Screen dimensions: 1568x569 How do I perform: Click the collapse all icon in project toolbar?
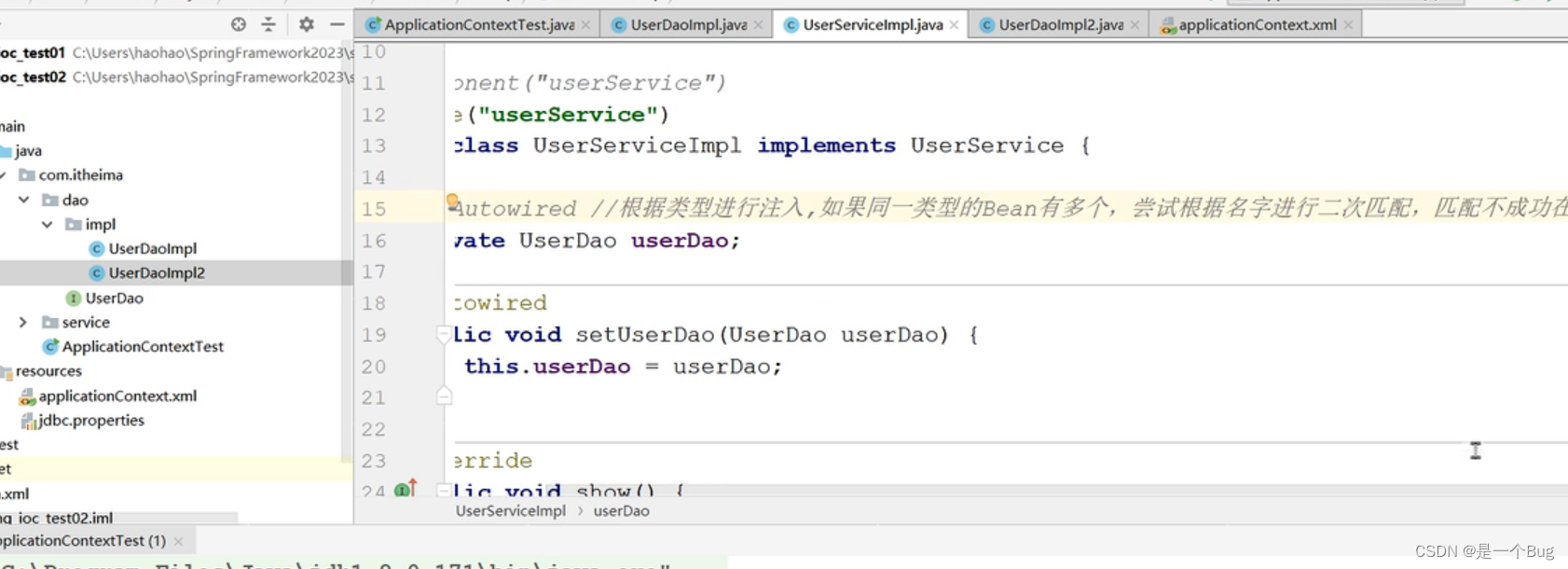pyautogui.click(x=268, y=24)
